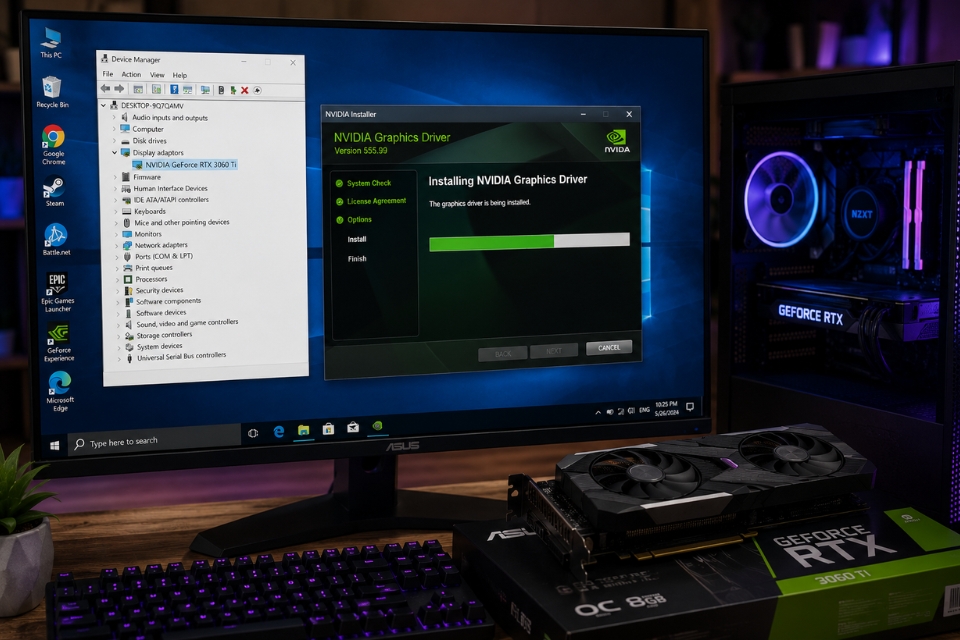
Task: Click the Type here to search box
Action: pos(154,441)
